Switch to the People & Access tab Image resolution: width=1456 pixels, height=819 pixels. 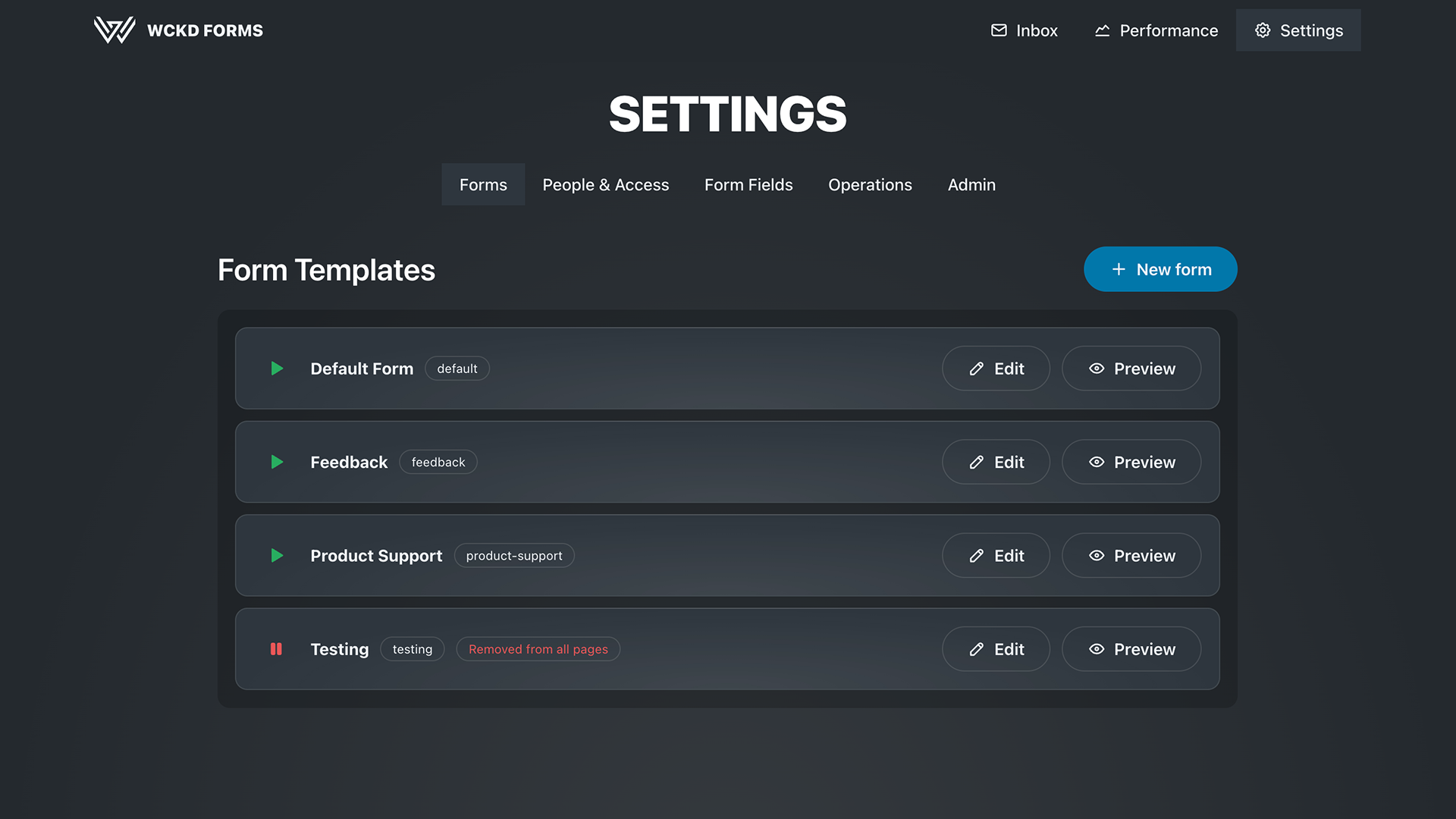[x=605, y=184]
